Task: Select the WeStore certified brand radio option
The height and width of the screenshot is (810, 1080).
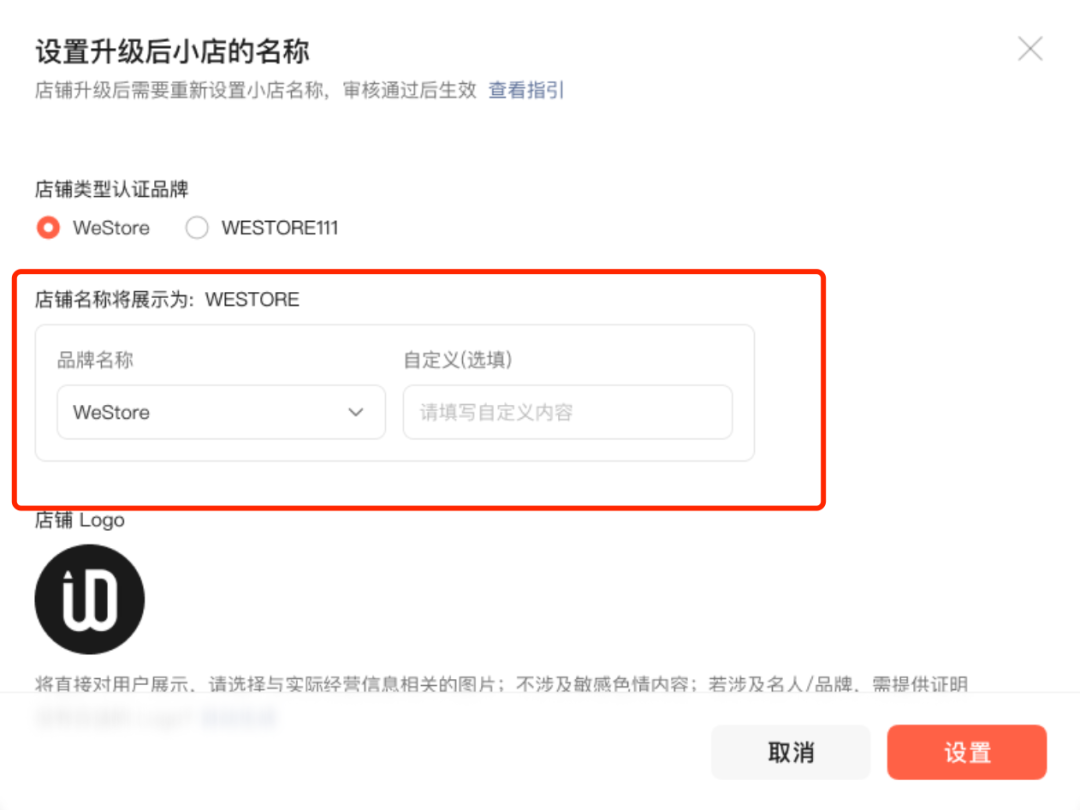Action: pyautogui.click(x=47, y=228)
